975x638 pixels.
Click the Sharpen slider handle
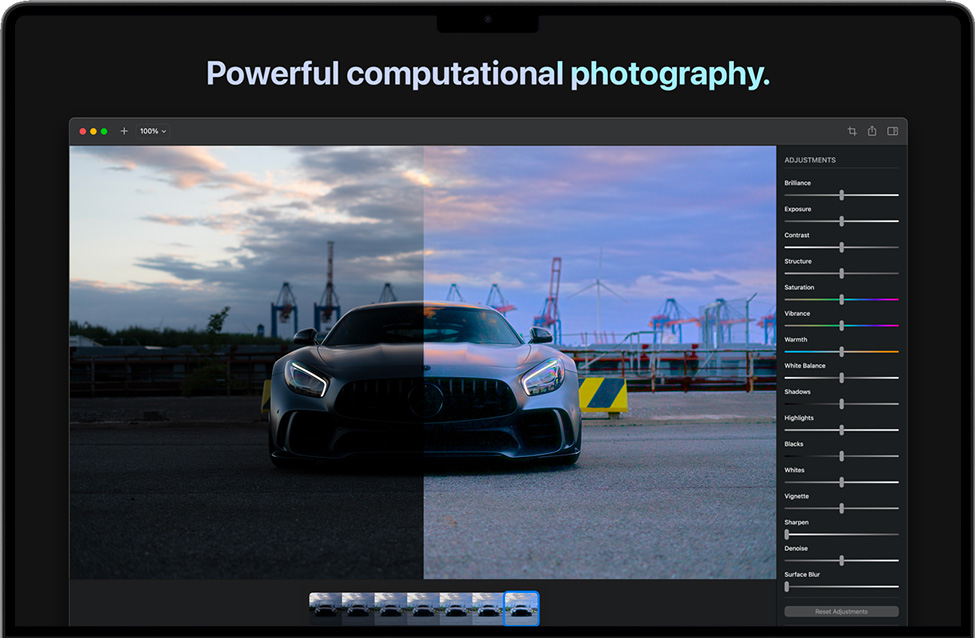(x=787, y=534)
